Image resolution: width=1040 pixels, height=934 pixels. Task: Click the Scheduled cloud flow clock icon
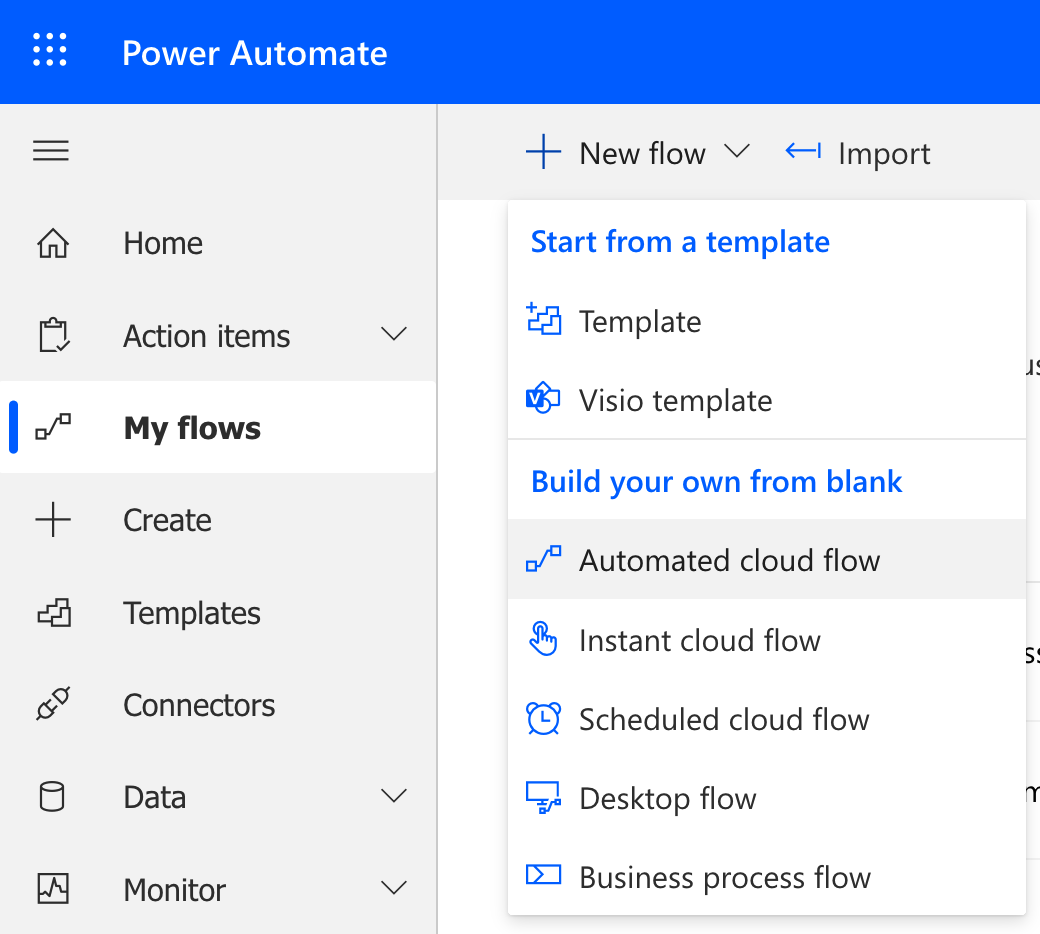pyautogui.click(x=543, y=718)
